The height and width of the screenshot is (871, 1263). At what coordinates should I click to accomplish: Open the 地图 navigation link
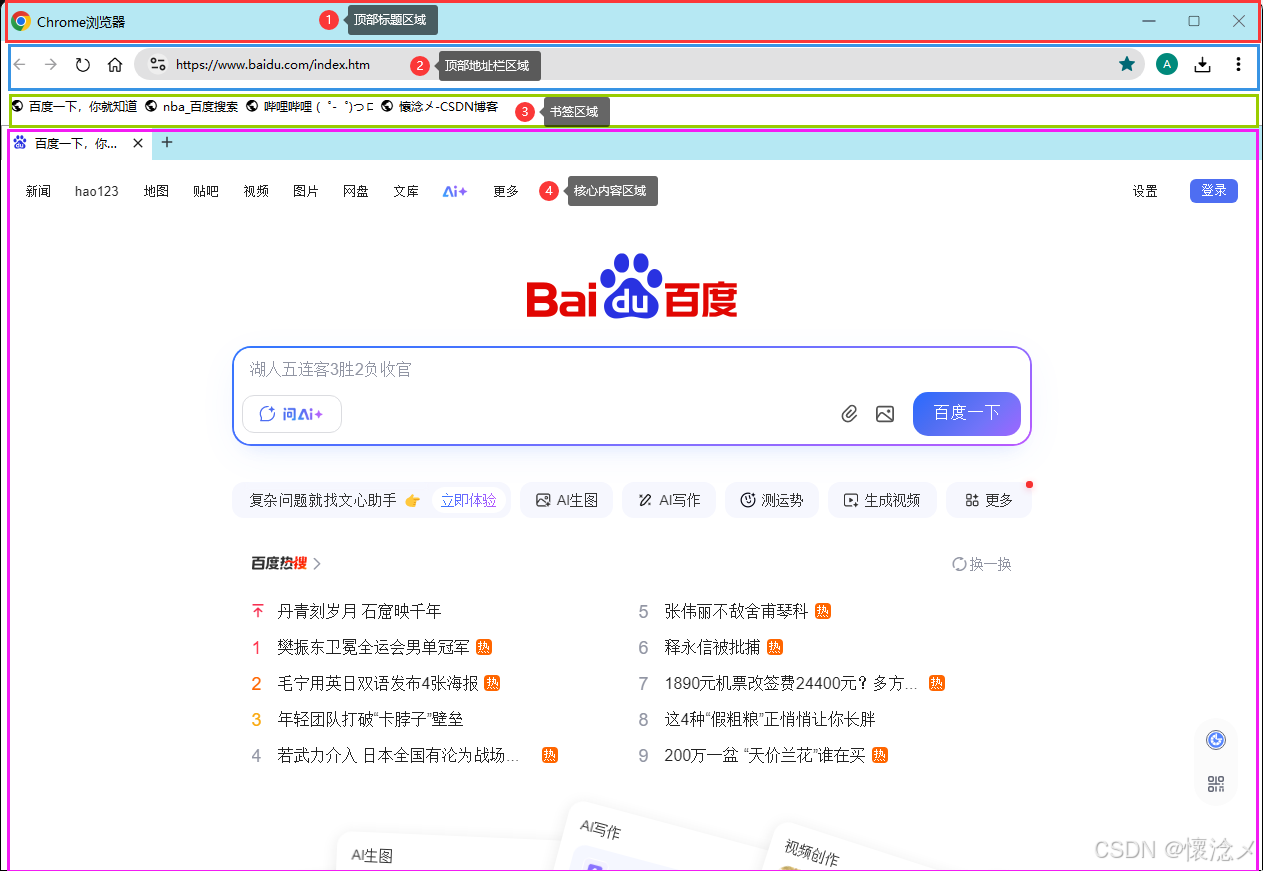pos(156,191)
